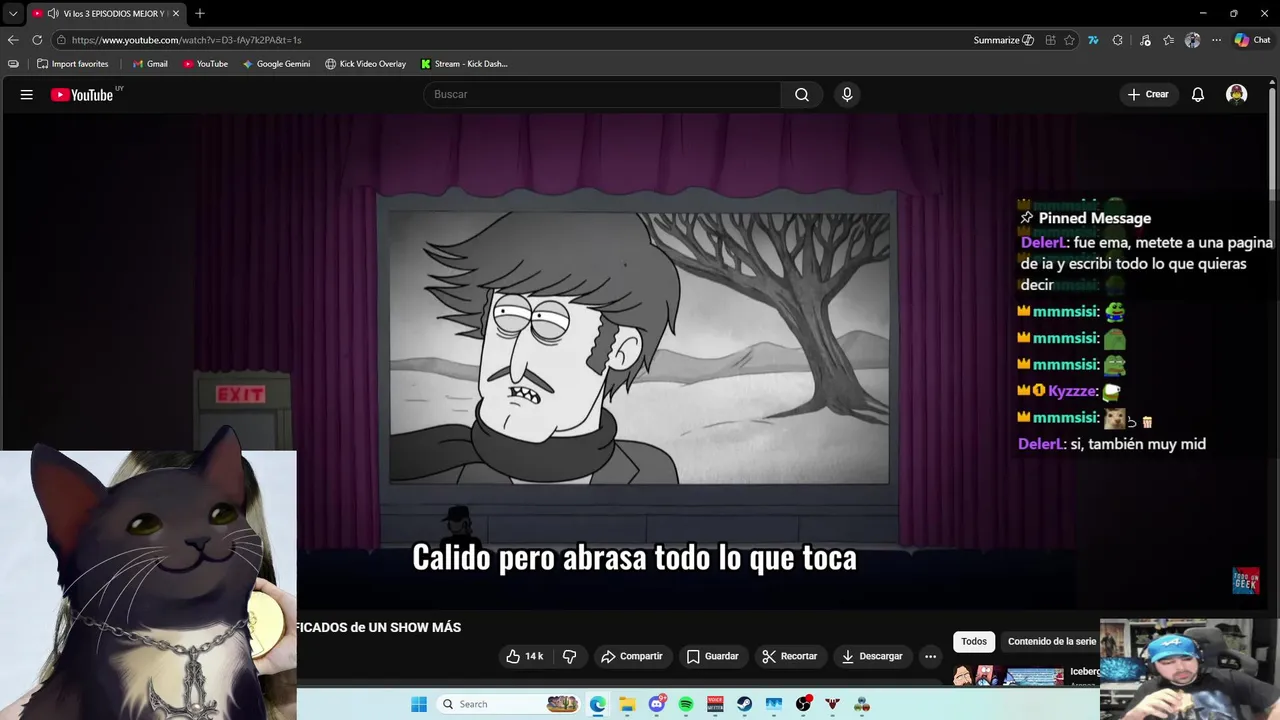
Task: Click the taskbar Search box
Action: click(509, 704)
